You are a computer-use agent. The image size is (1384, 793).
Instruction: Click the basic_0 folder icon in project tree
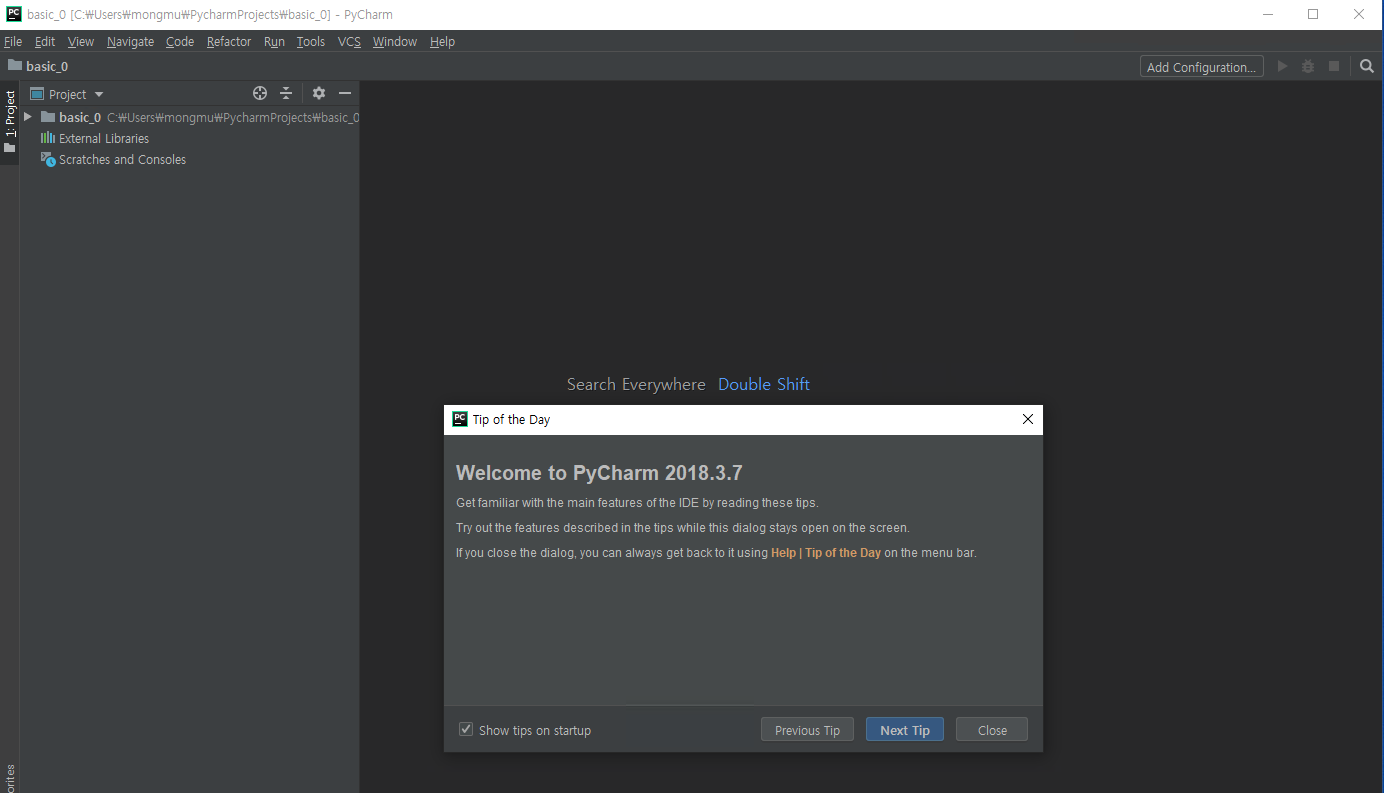[48, 117]
